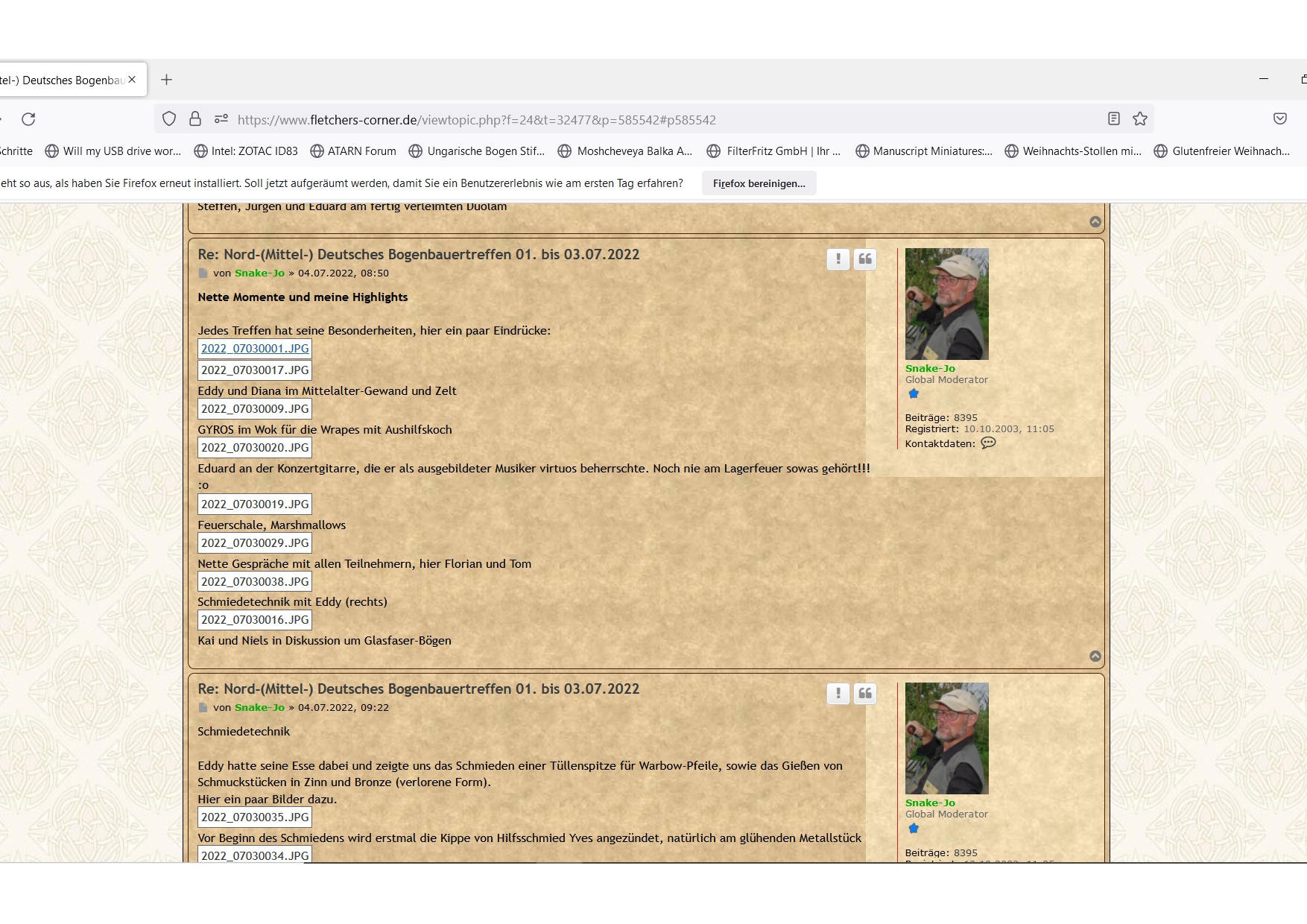Open the Intel: ZOTAC ID83 bookmark

[246, 151]
